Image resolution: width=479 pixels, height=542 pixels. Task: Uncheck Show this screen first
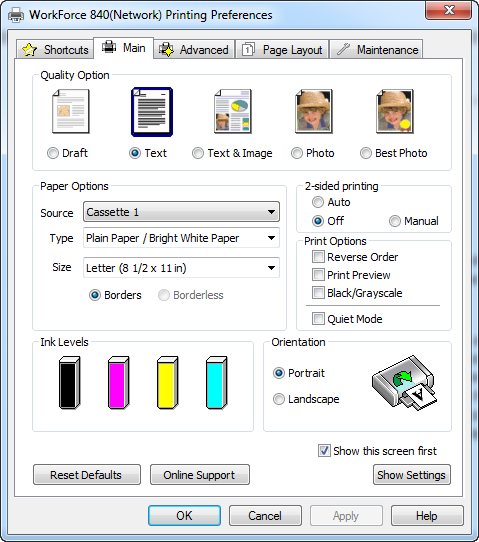tap(324, 451)
